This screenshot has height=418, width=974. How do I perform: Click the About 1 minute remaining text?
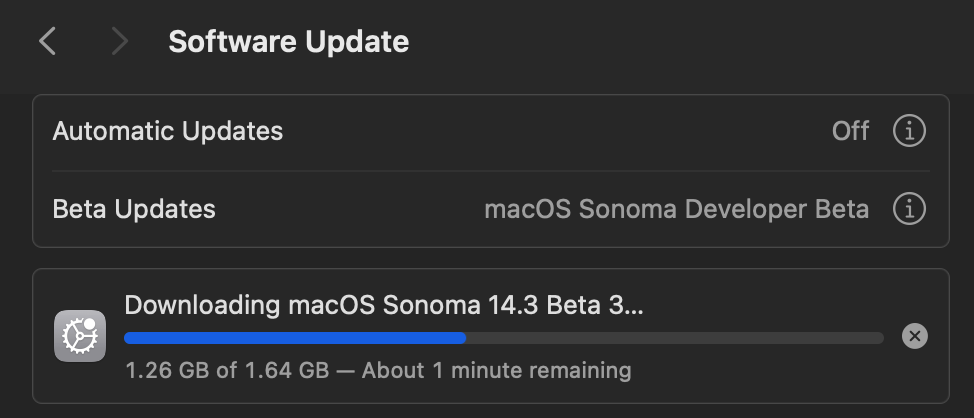tap(496, 371)
